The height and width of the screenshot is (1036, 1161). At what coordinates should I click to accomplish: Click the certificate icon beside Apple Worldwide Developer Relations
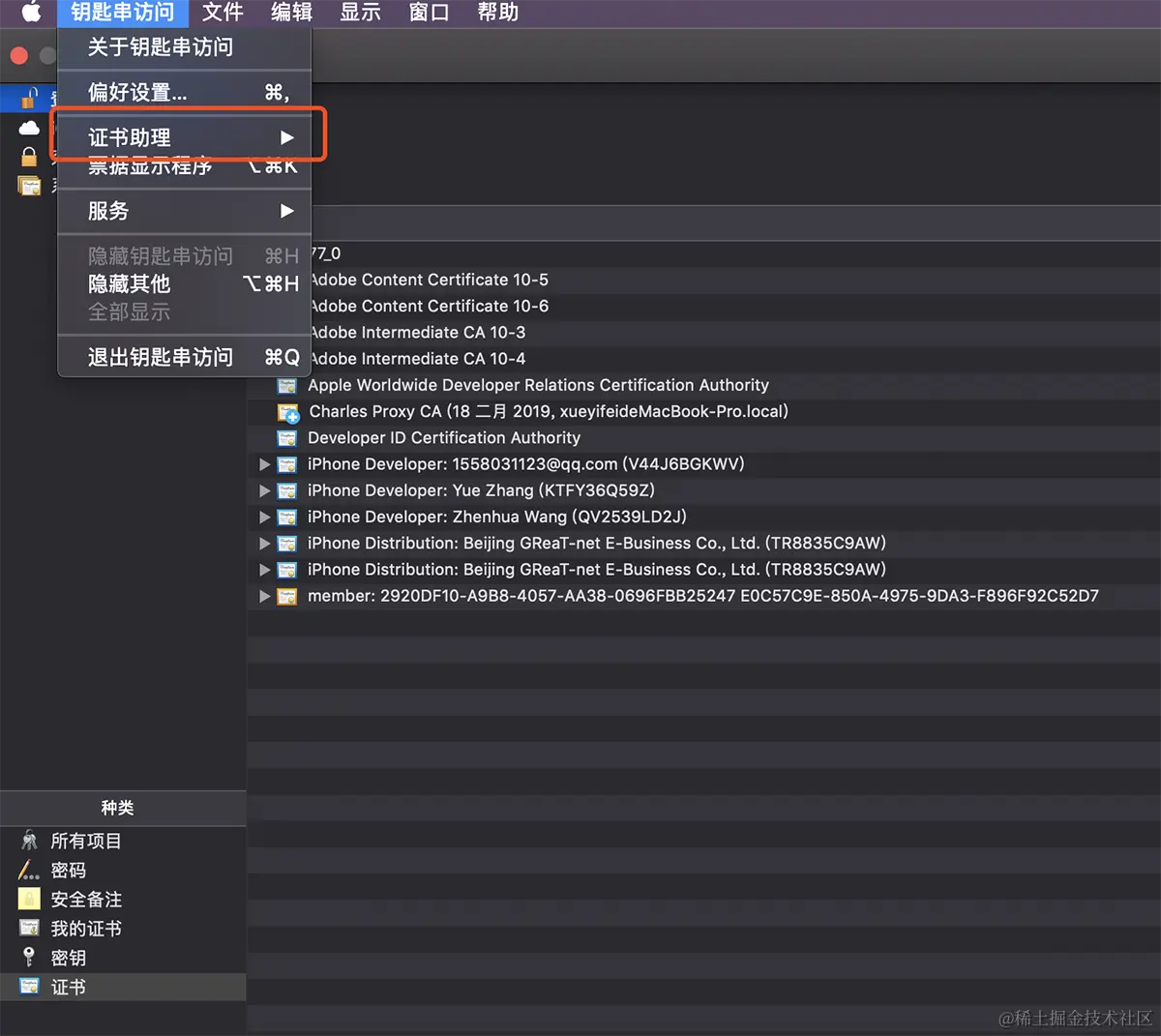coord(287,386)
